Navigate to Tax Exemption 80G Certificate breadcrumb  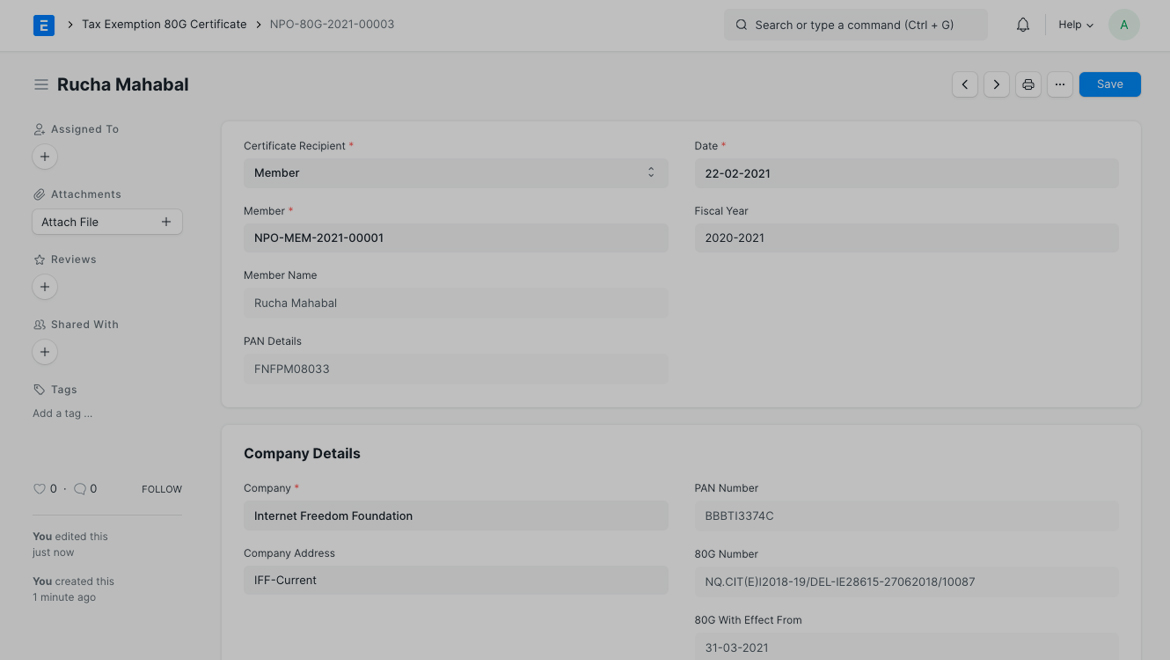[x=164, y=24]
